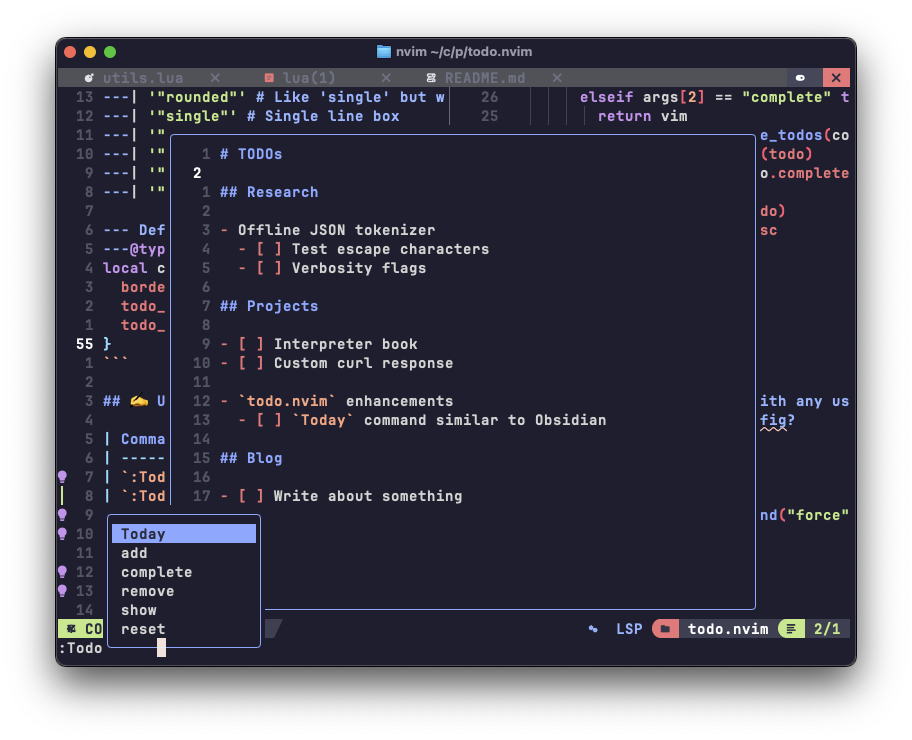912x740 pixels.
Task: Click the elseif args[2] code line
Action: (714, 97)
